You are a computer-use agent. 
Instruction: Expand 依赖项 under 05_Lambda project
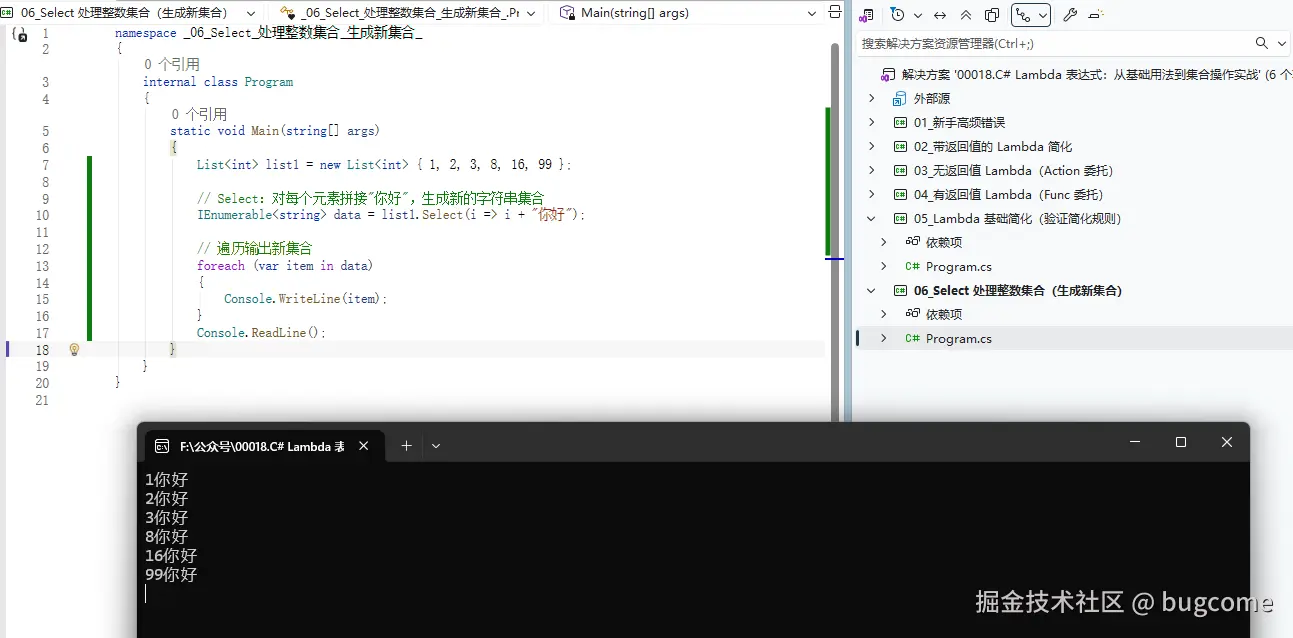tap(883, 242)
